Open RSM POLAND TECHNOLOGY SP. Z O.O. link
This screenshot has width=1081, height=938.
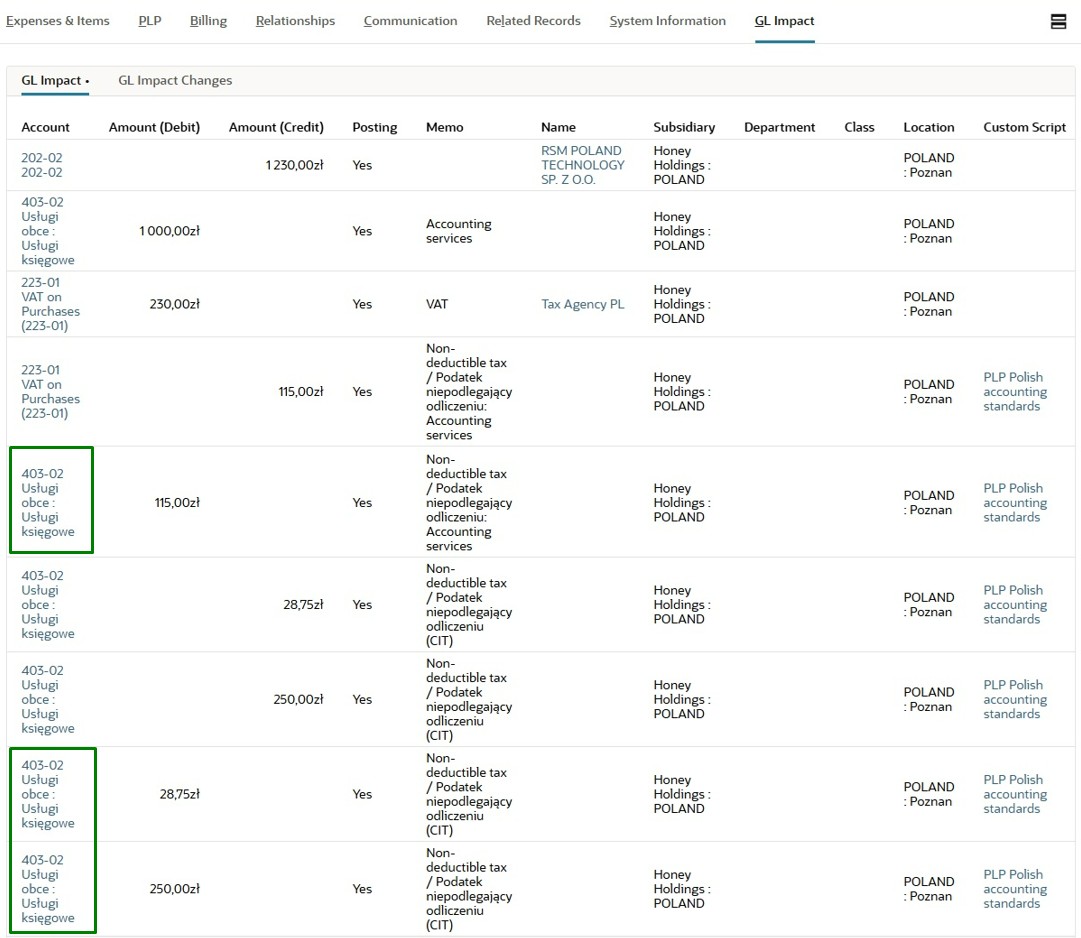[582, 165]
